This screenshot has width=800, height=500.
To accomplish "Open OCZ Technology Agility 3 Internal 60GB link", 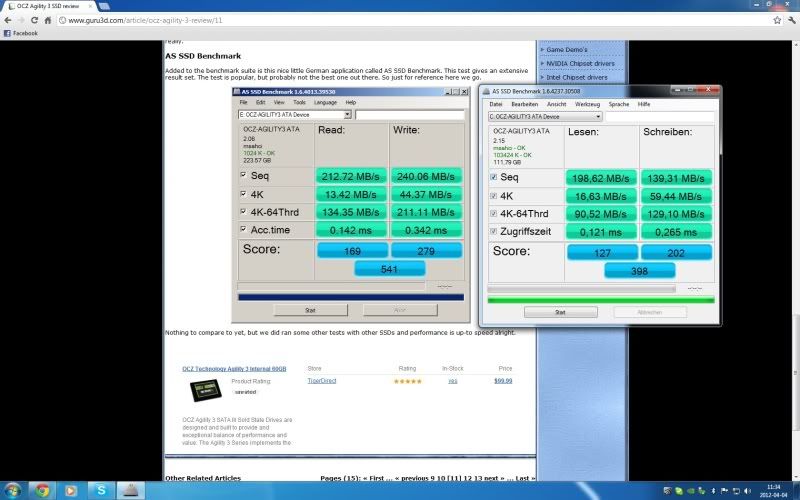I will [x=234, y=368].
